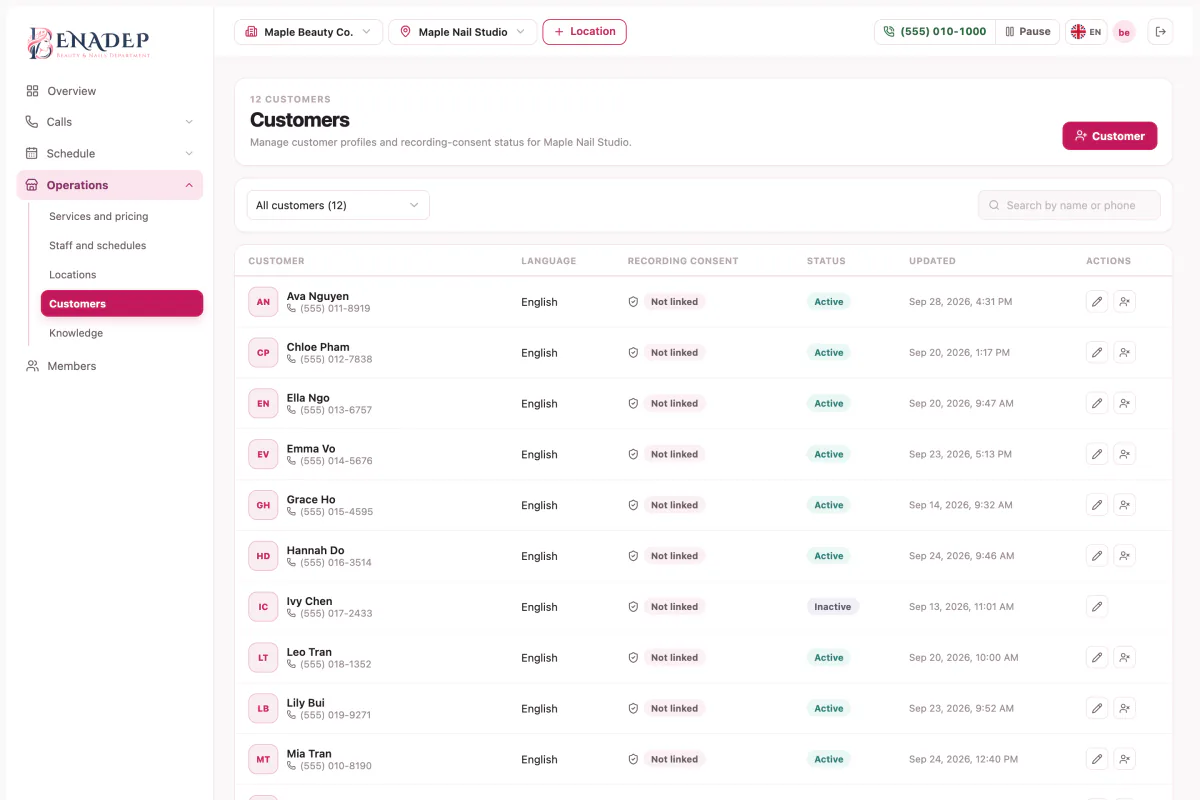1200x800 pixels.
Task: Click the user-link icon for Hannah Do
Action: (x=1125, y=555)
